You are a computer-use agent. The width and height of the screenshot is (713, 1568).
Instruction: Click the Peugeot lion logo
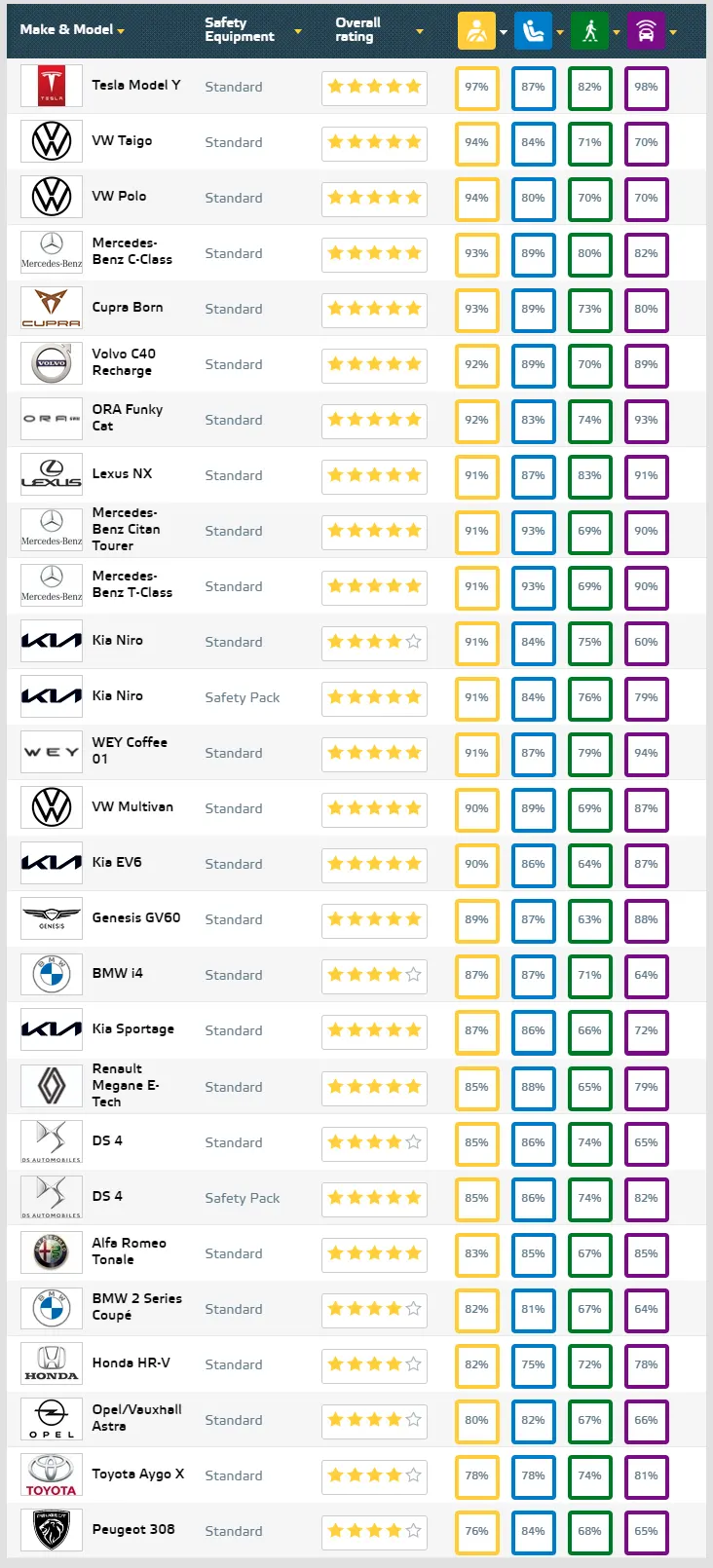click(52, 1530)
